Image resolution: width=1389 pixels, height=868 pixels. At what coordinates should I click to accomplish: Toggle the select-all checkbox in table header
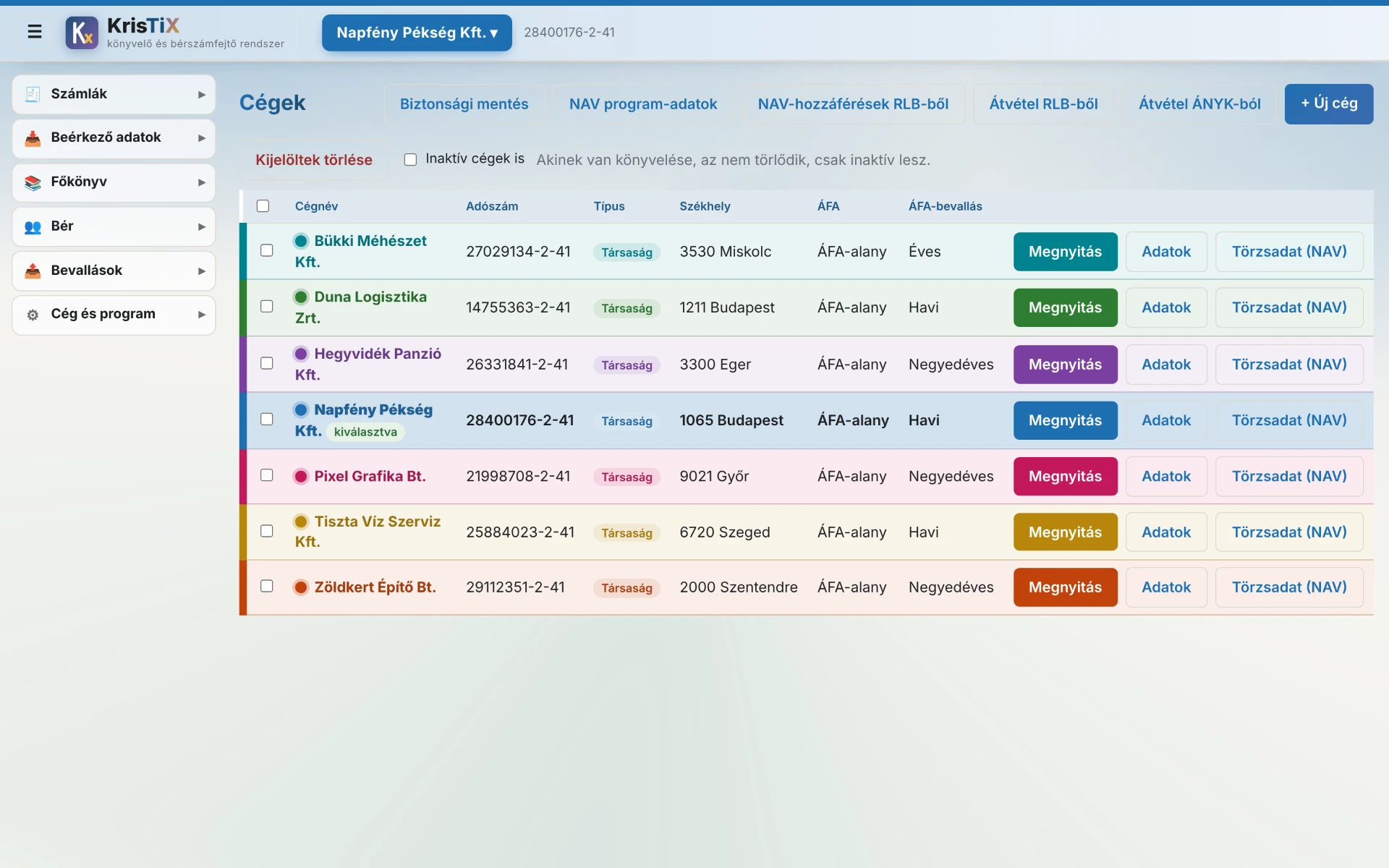click(x=263, y=206)
